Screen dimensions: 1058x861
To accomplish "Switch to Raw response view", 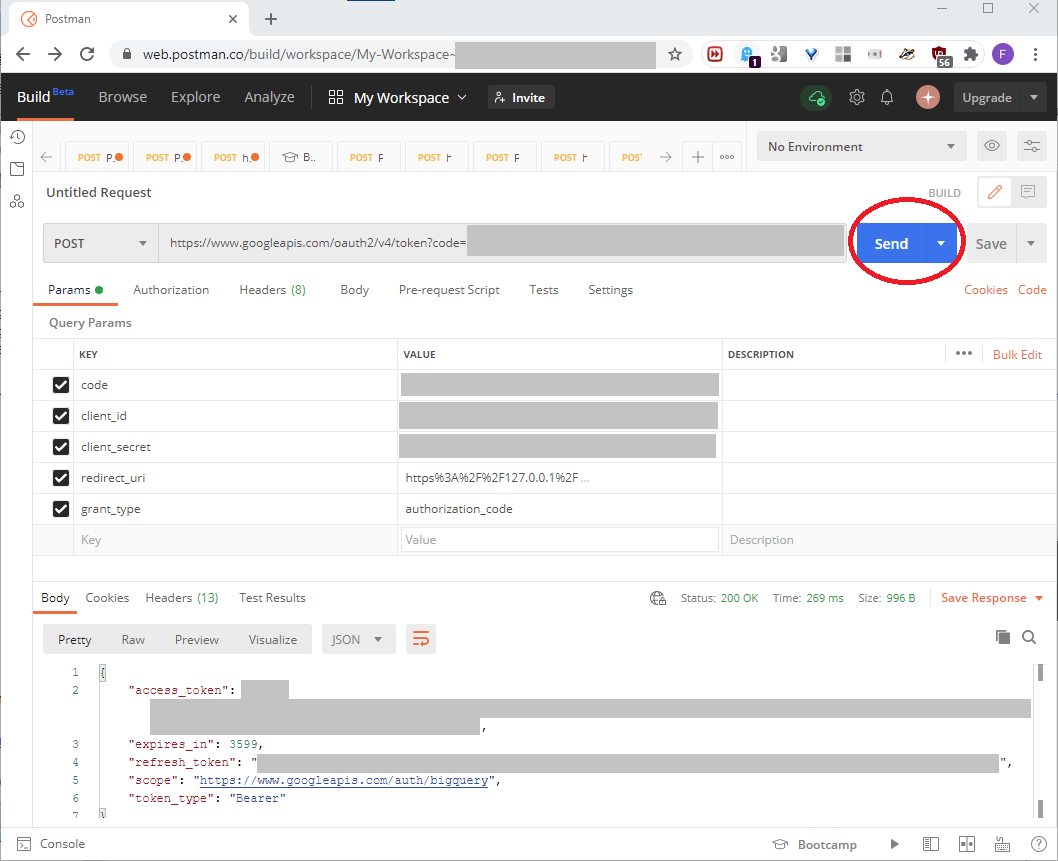I will tap(133, 639).
